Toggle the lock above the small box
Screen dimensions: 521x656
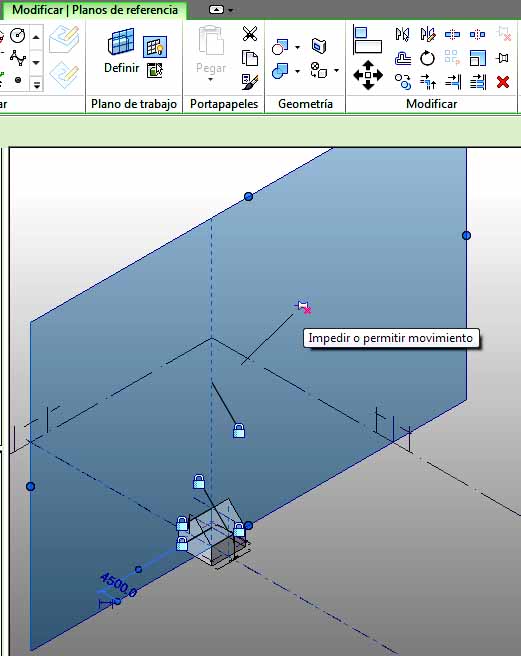point(199,482)
